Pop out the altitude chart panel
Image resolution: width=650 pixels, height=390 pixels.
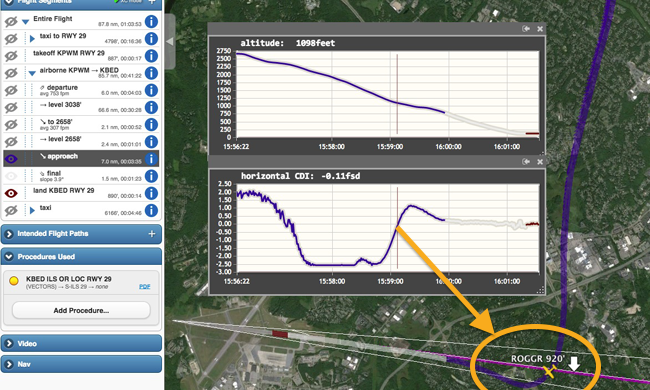coord(526,29)
